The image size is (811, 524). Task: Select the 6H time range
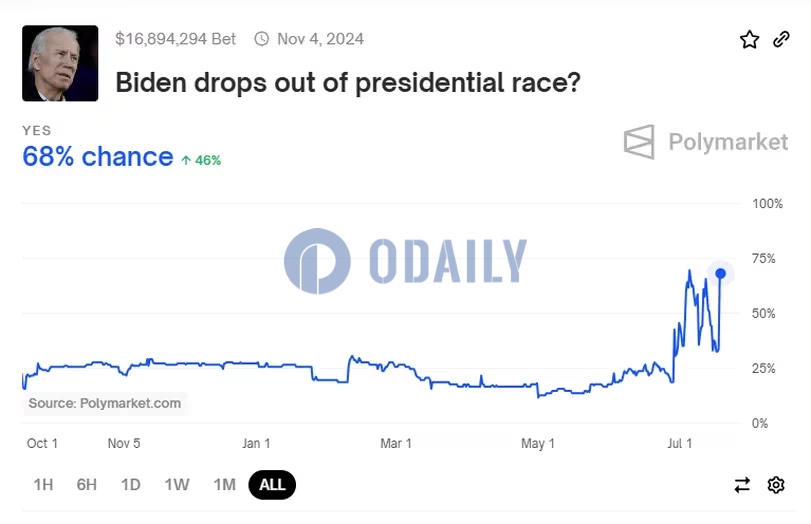point(87,485)
